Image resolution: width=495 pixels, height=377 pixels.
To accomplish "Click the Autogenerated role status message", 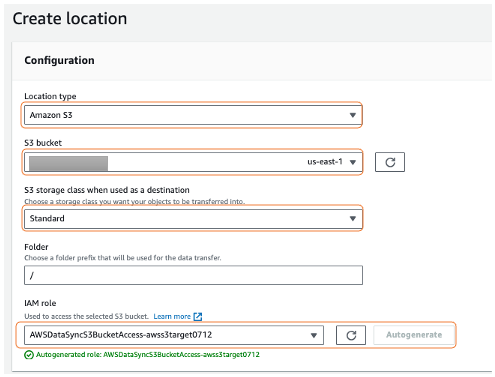I will click(x=148, y=355).
